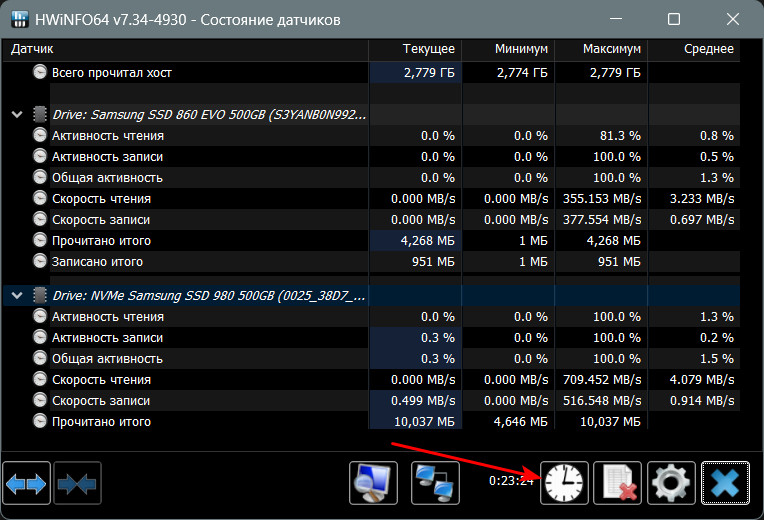
Task: Click the 951 МБ current value
Action: (x=433, y=262)
